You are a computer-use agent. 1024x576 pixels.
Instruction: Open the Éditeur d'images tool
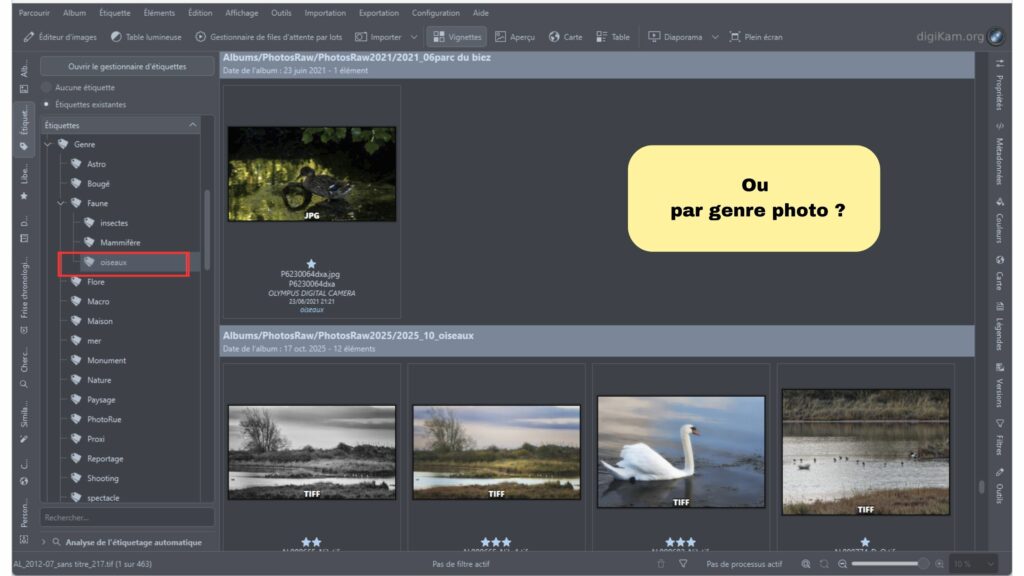(x=60, y=37)
